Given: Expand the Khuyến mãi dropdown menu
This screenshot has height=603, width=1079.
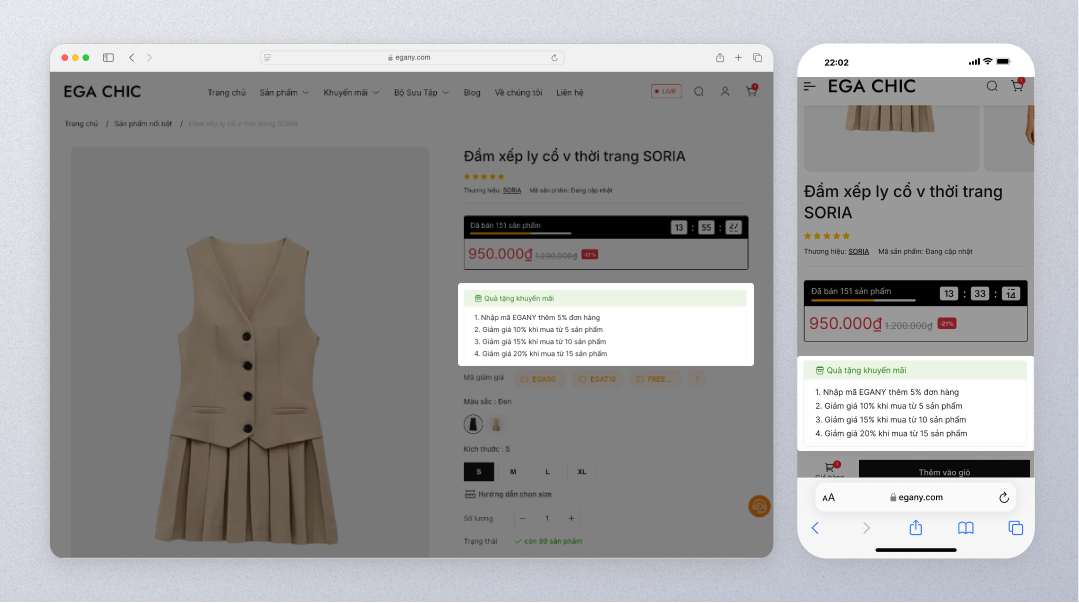Looking at the screenshot, I should tap(351, 93).
